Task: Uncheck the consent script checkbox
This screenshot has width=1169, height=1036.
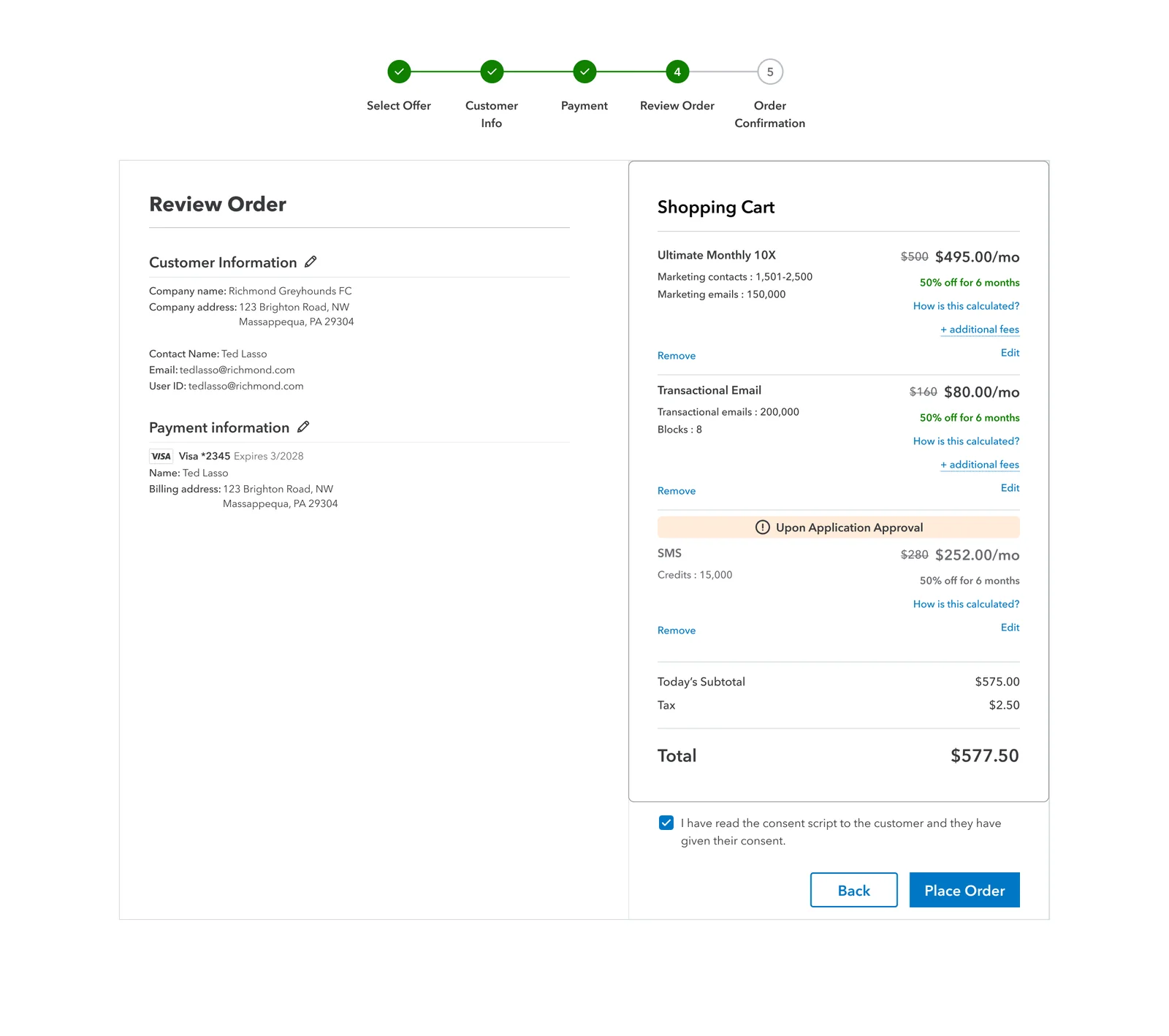Action: pos(666,823)
